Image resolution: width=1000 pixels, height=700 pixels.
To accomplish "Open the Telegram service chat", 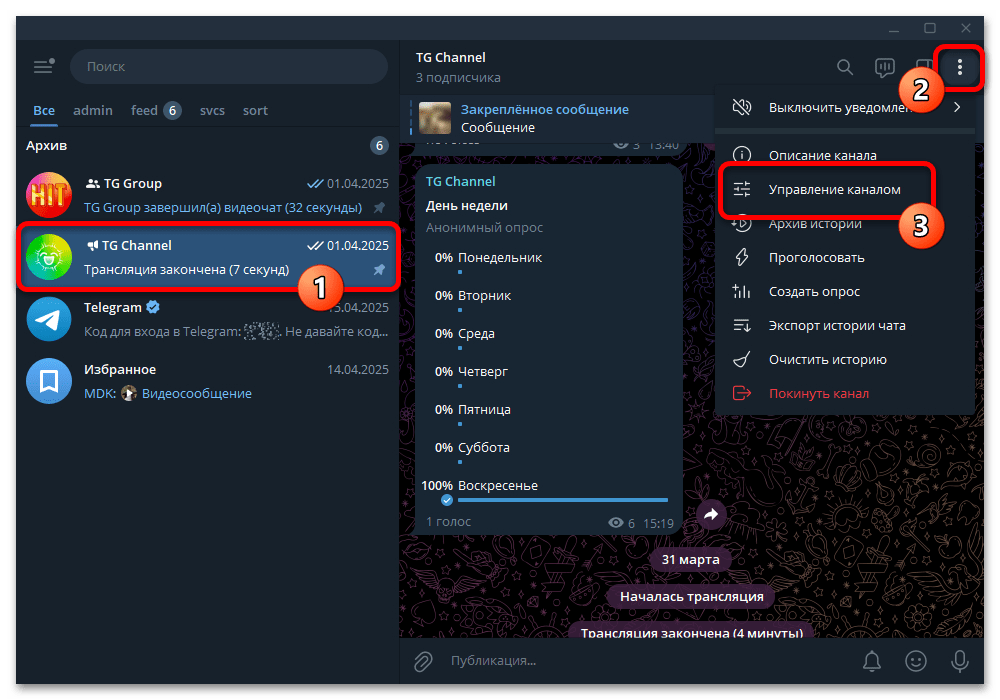I will pos(207,319).
